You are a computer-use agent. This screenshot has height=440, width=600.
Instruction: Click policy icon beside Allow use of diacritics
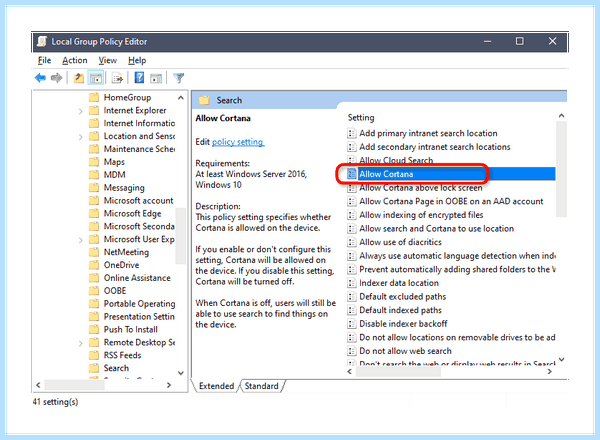tap(351, 242)
